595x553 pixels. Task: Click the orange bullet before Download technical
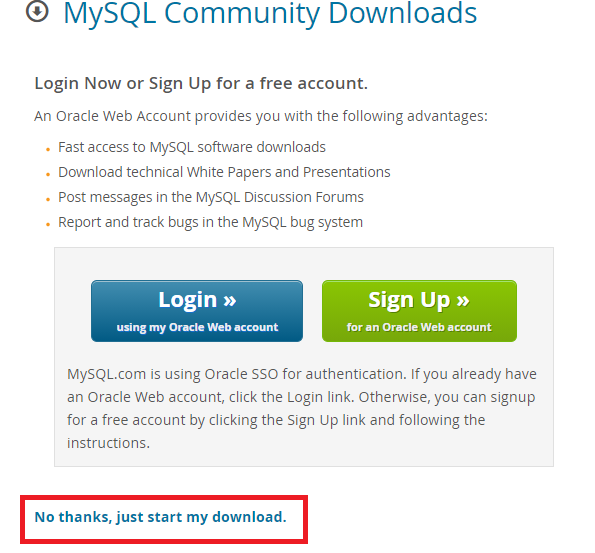point(48,175)
